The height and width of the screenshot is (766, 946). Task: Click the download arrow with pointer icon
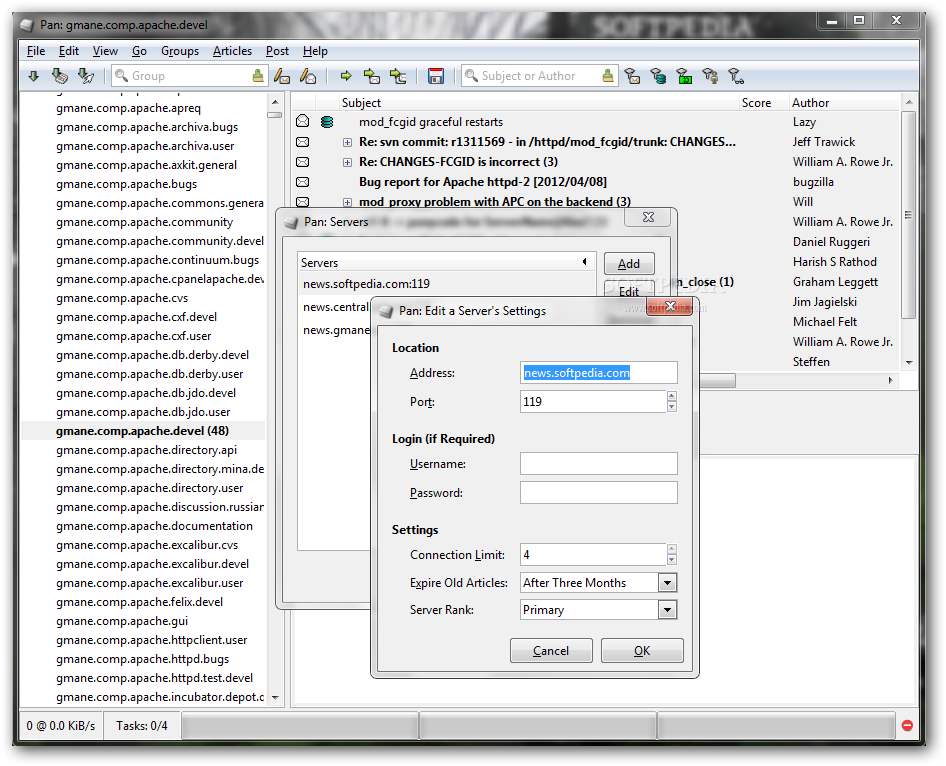click(x=86, y=76)
